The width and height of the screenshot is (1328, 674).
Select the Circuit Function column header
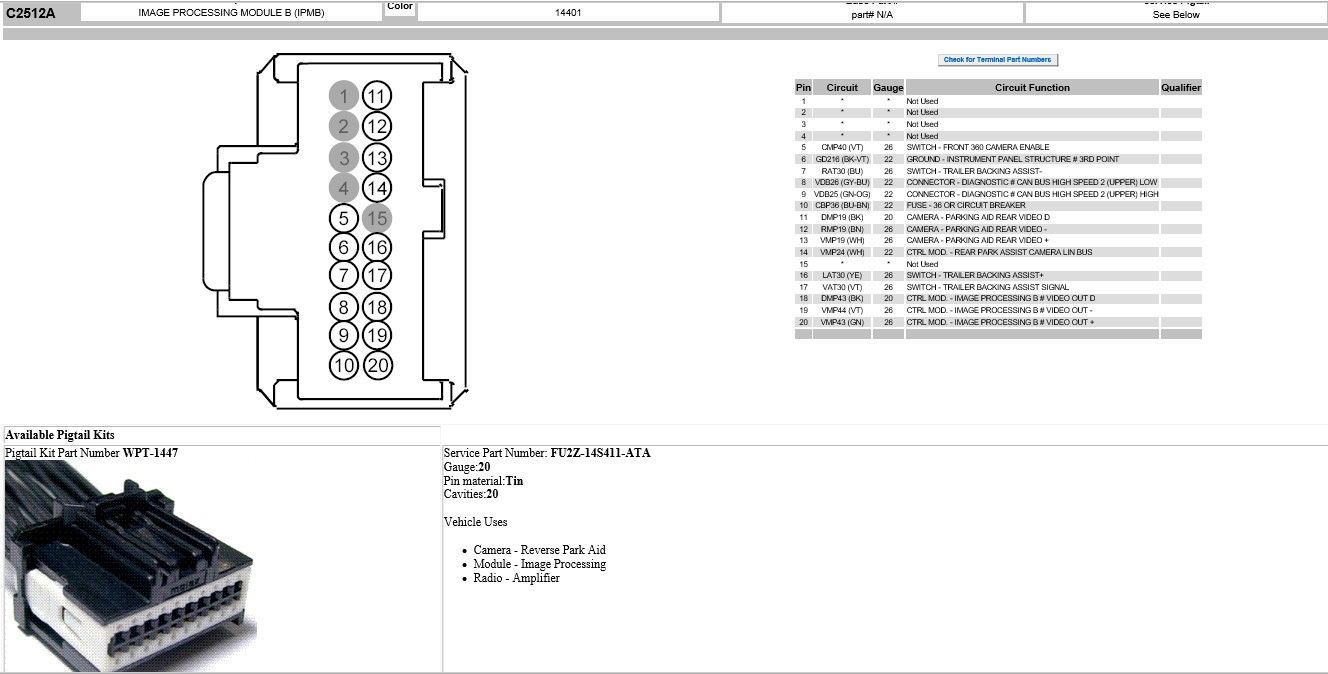tap(1032, 87)
